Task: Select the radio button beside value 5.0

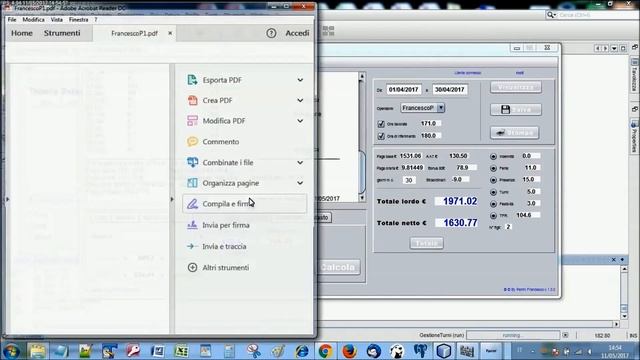Action: pyautogui.click(x=493, y=192)
